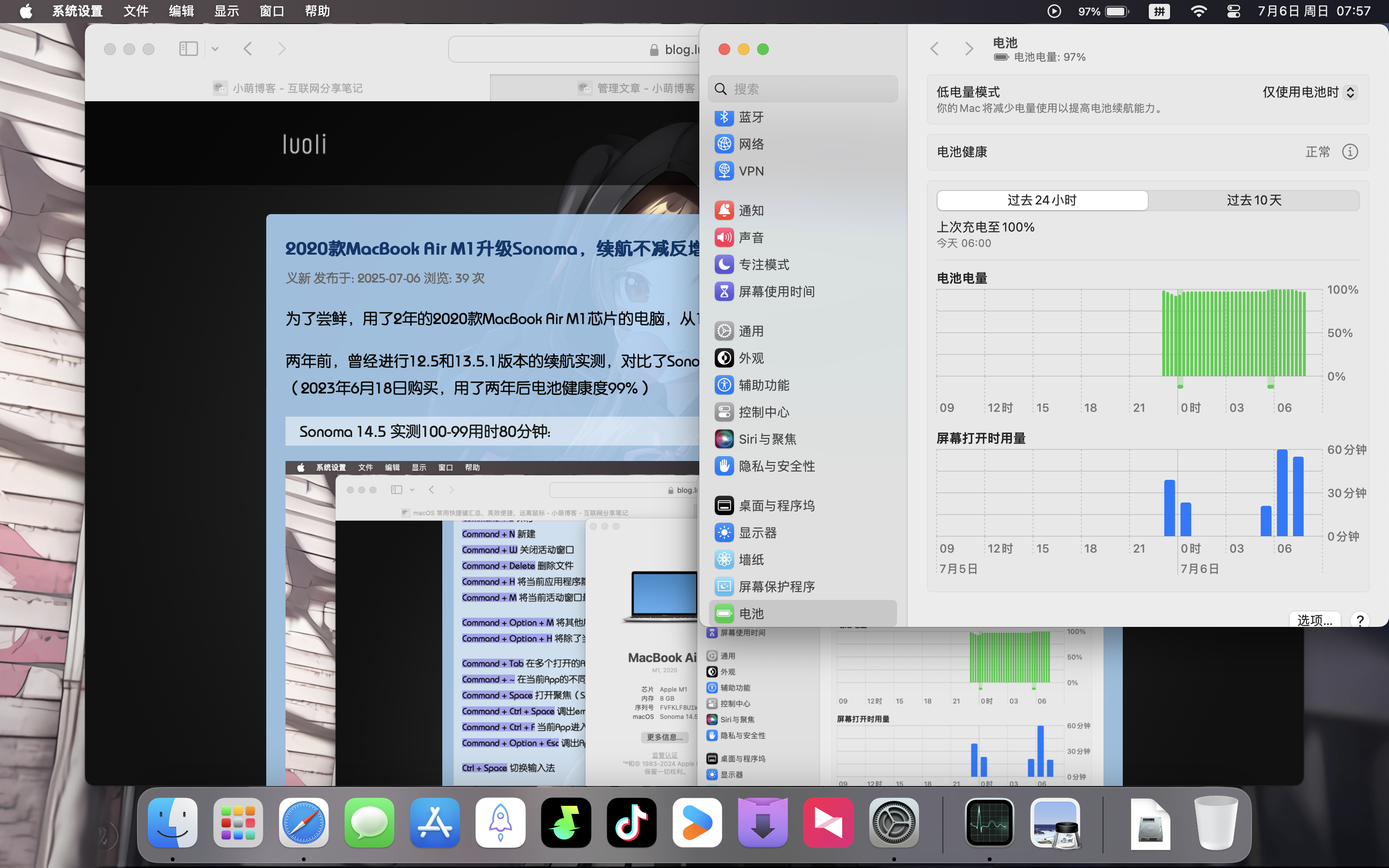Select Battery (电池) in sidebar
This screenshot has width=1389, height=868.
point(803,614)
